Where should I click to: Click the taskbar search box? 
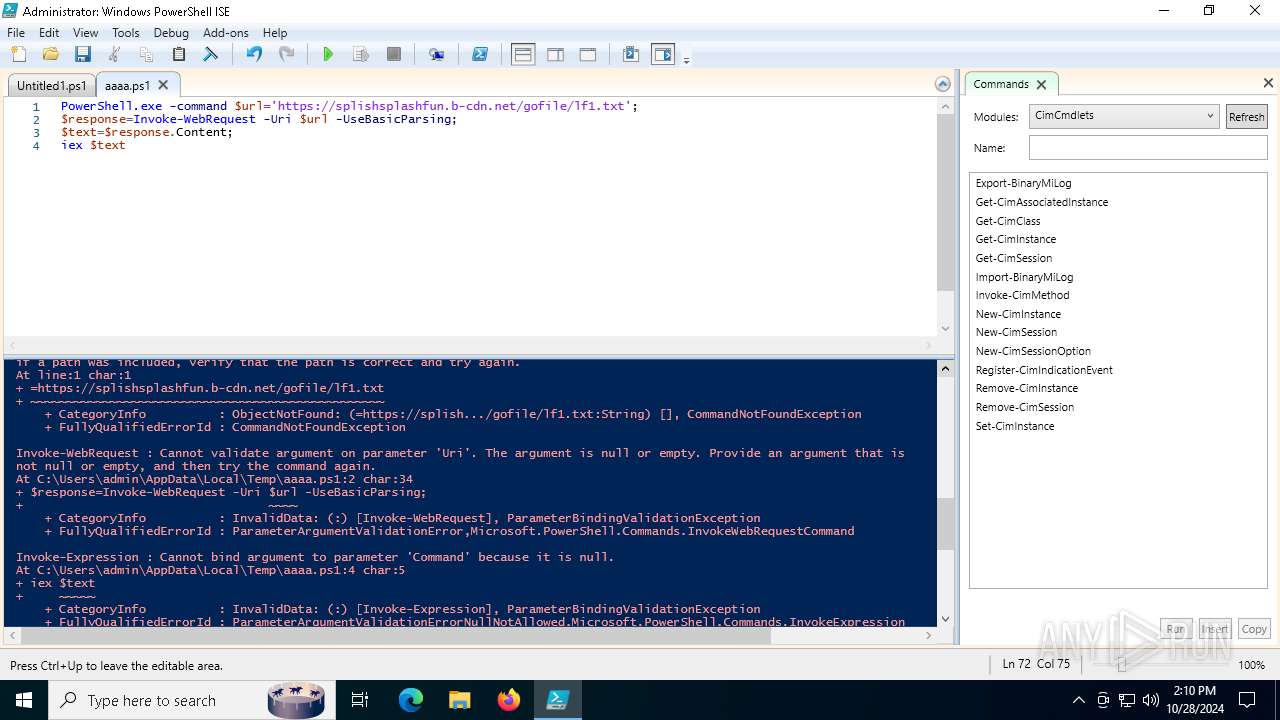point(192,700)
